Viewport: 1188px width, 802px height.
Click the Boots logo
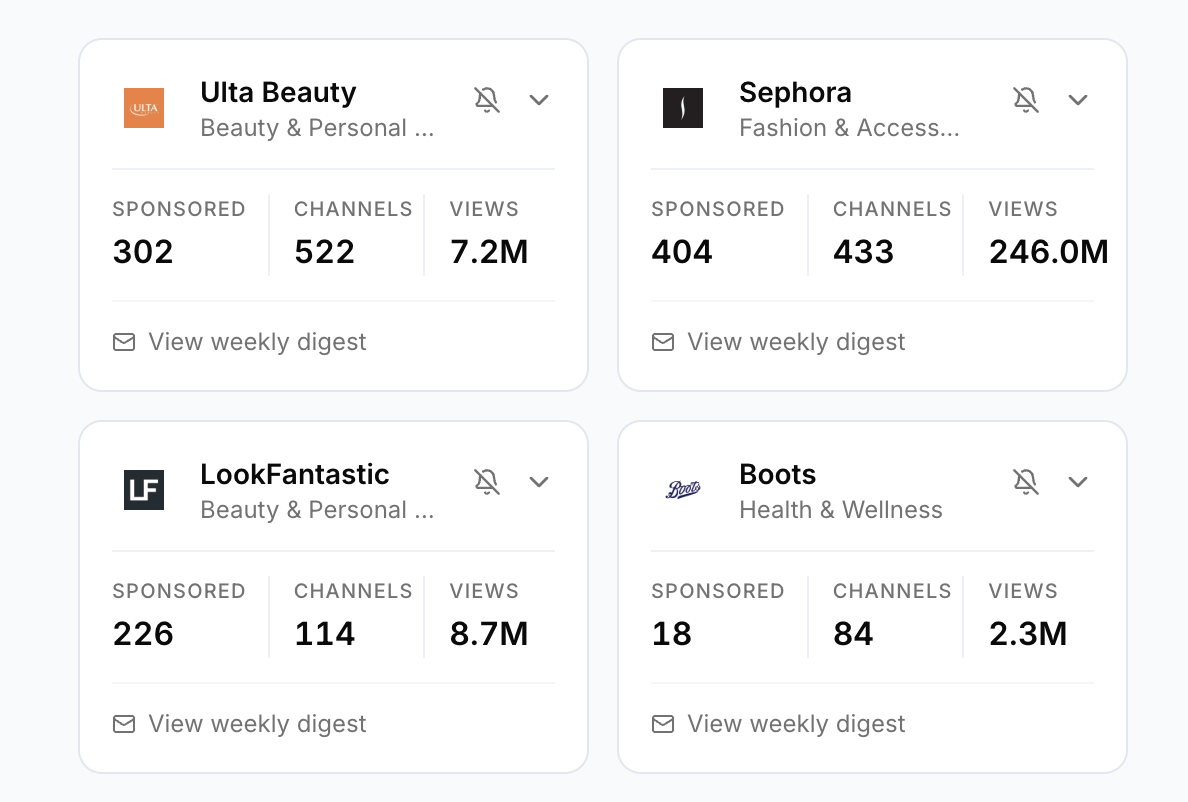tap(683, 489)
